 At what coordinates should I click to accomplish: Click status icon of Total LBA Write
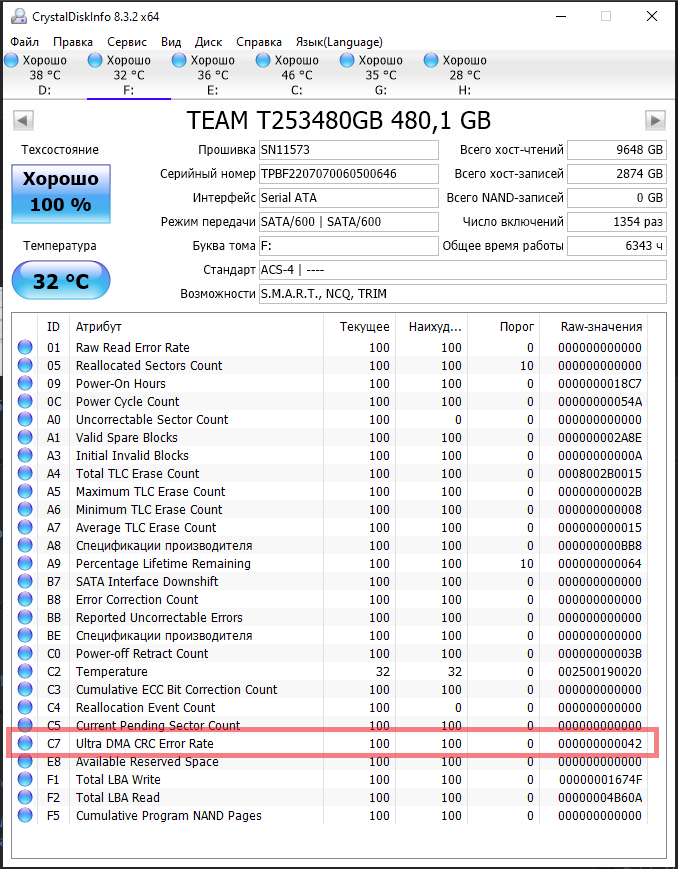pos(25,779)
